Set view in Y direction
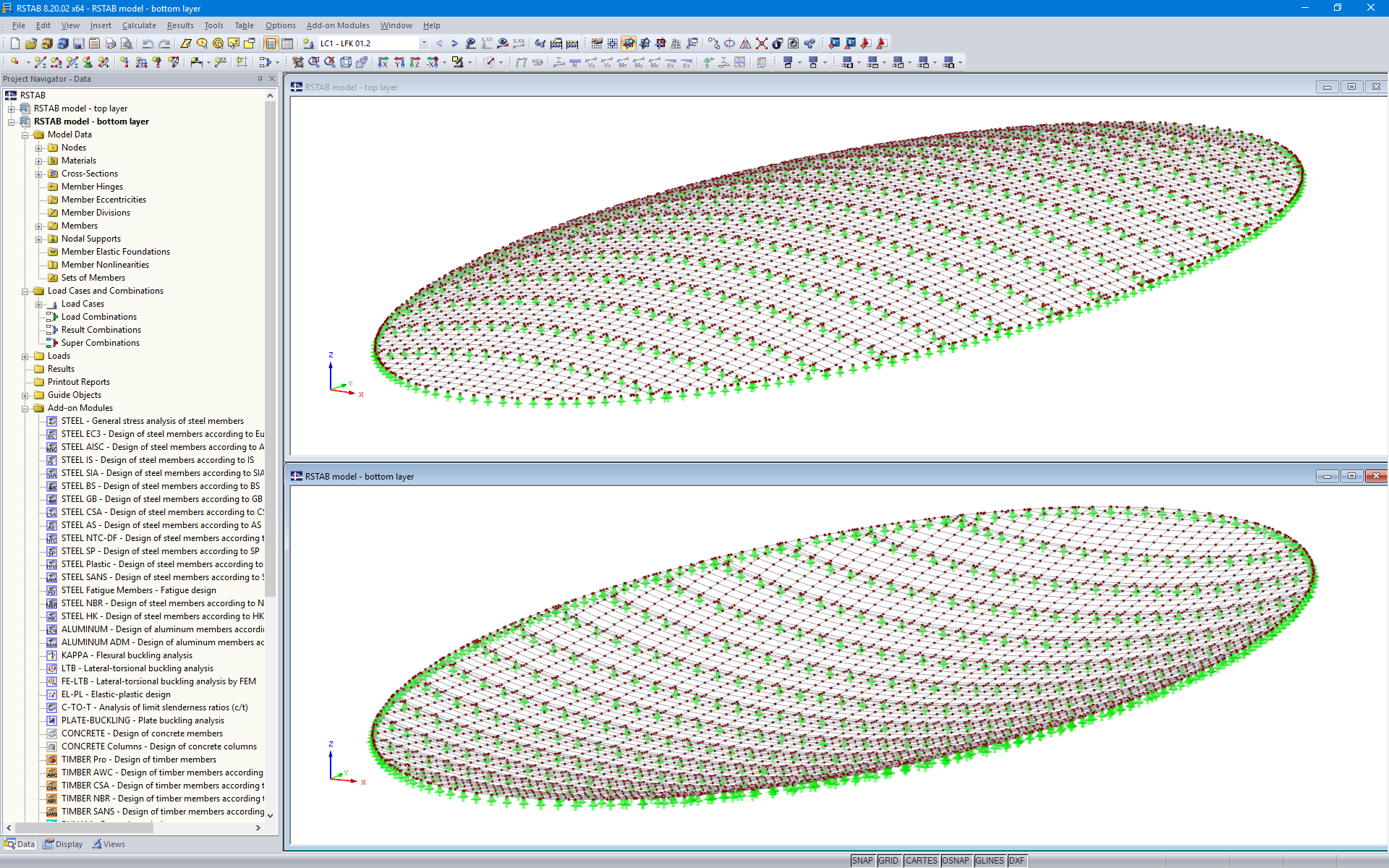The height and width of the screenshot is (868, 1389). point(399,62)
